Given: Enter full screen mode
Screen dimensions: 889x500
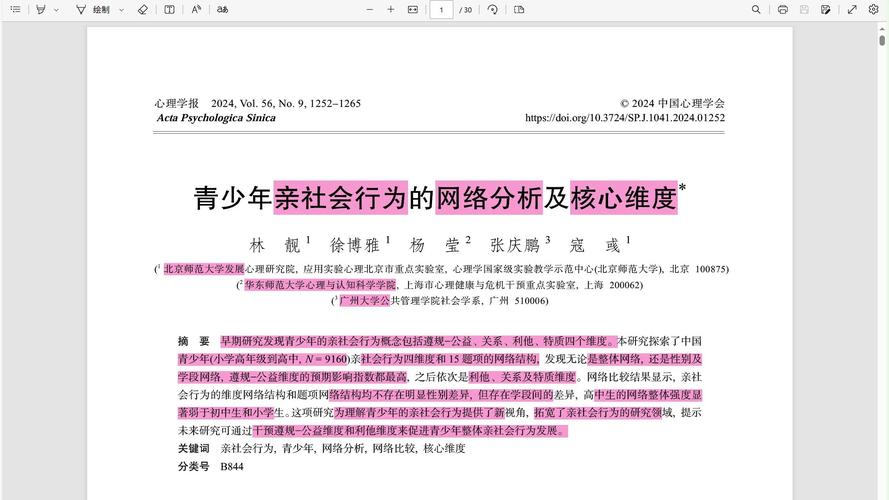Looking at the screenshot, I should pos(852,10).
